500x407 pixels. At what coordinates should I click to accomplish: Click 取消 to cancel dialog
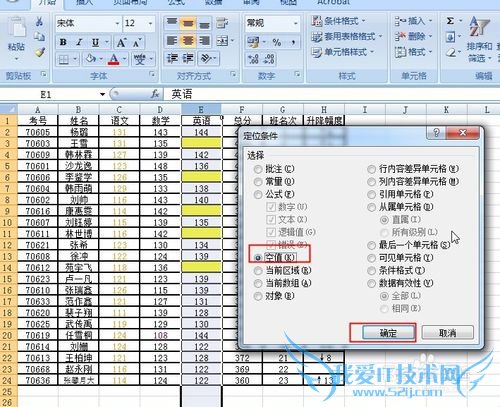pyautogui.click(x=448, y=333)
